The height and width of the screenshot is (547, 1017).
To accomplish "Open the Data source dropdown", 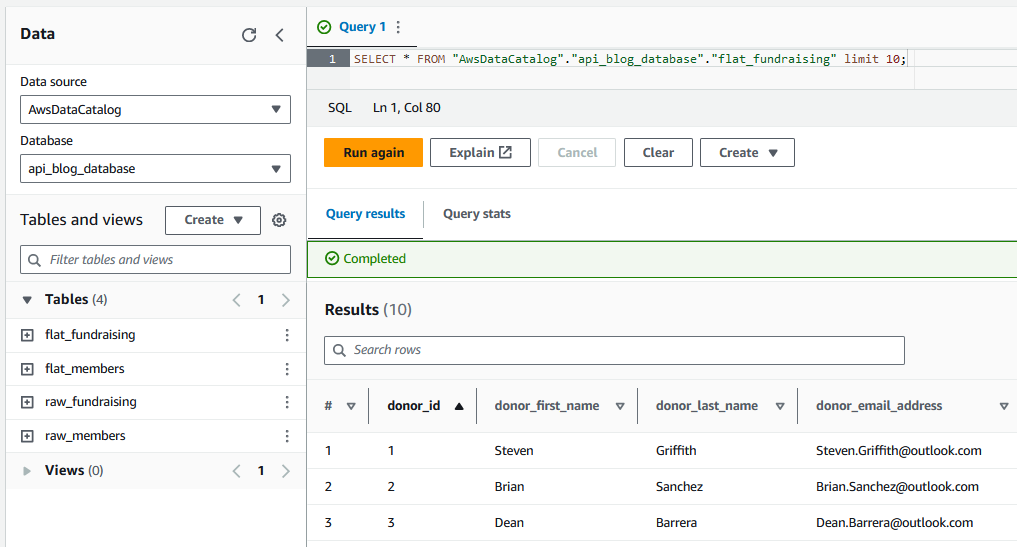I will (x=155, y=110).
